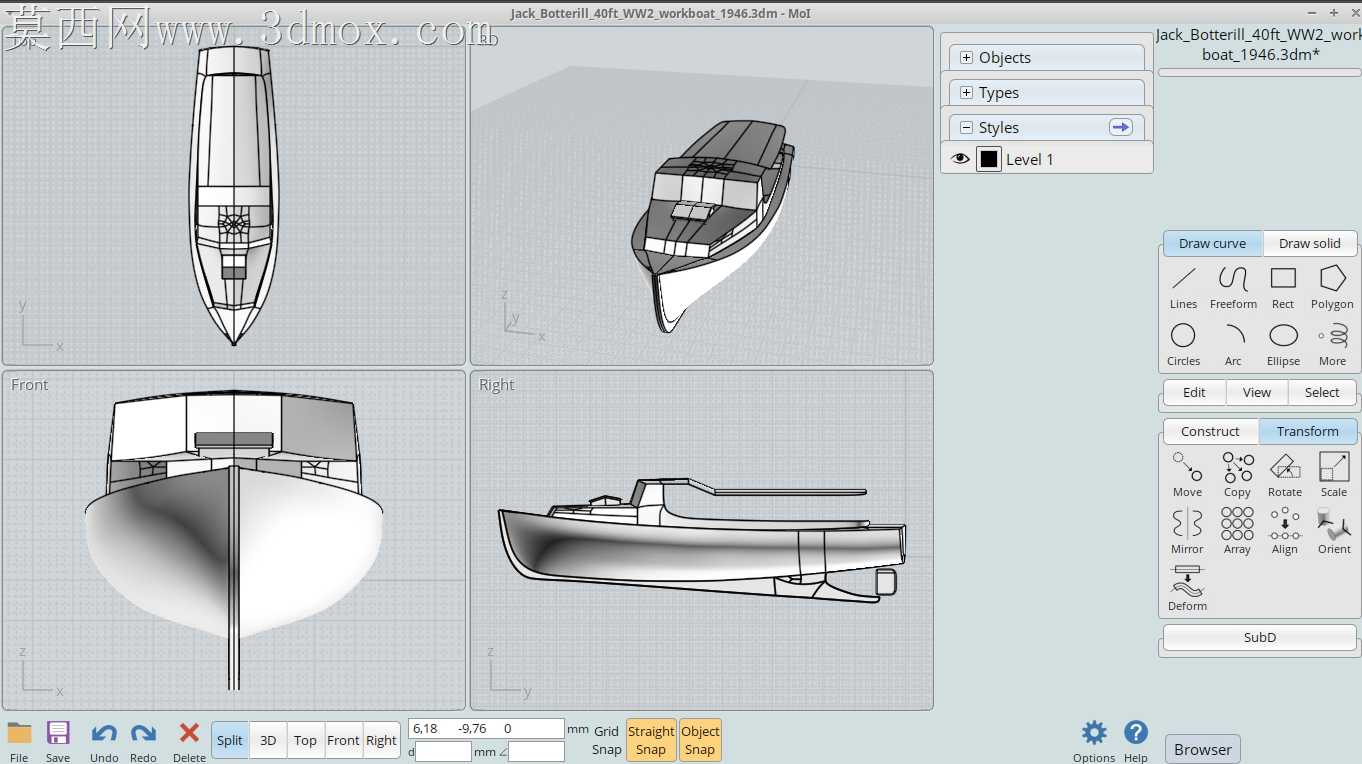Viewport: 1362px width, 764px height.
Task: Toggle Grid Snap on
Action: click(606, 740)
